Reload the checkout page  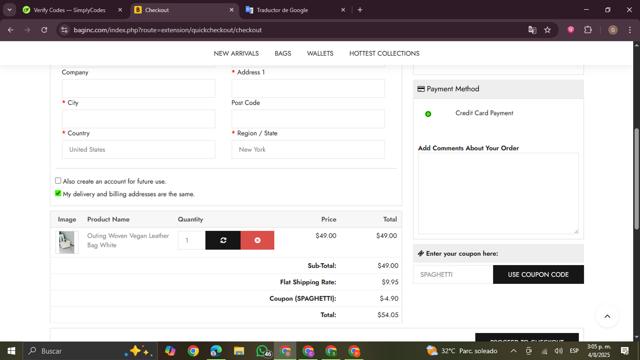click(44, 30)
